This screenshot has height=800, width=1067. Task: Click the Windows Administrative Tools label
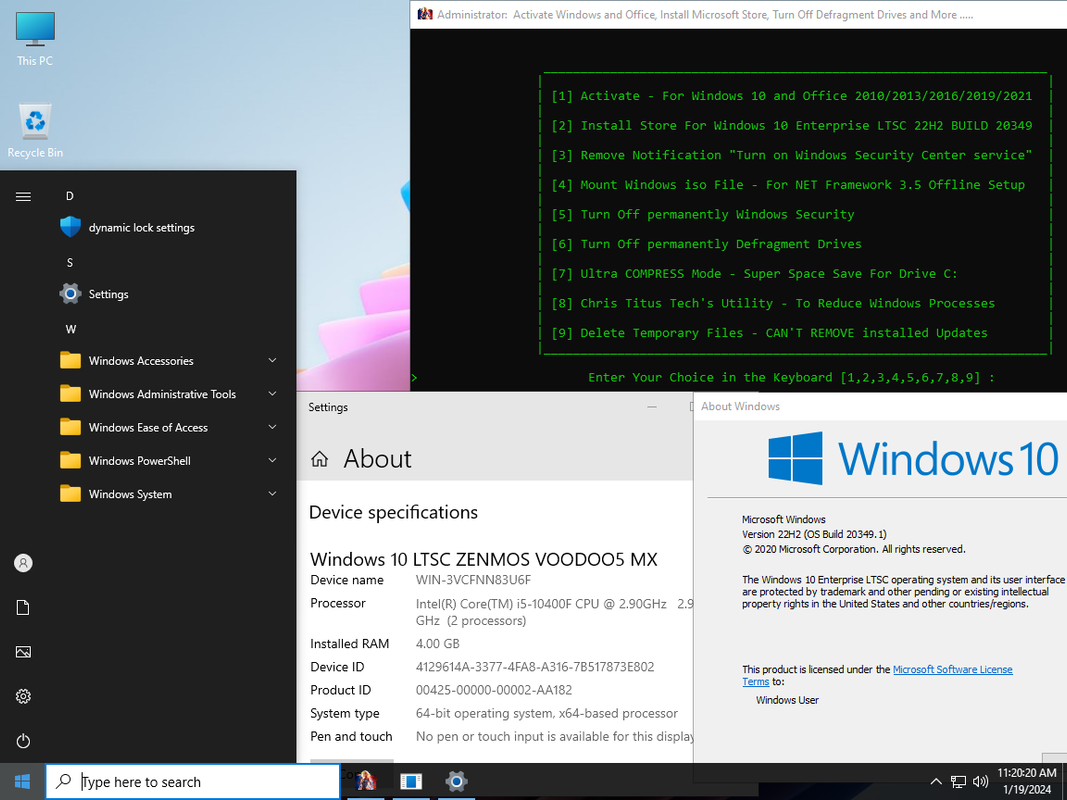pos(162,394)
